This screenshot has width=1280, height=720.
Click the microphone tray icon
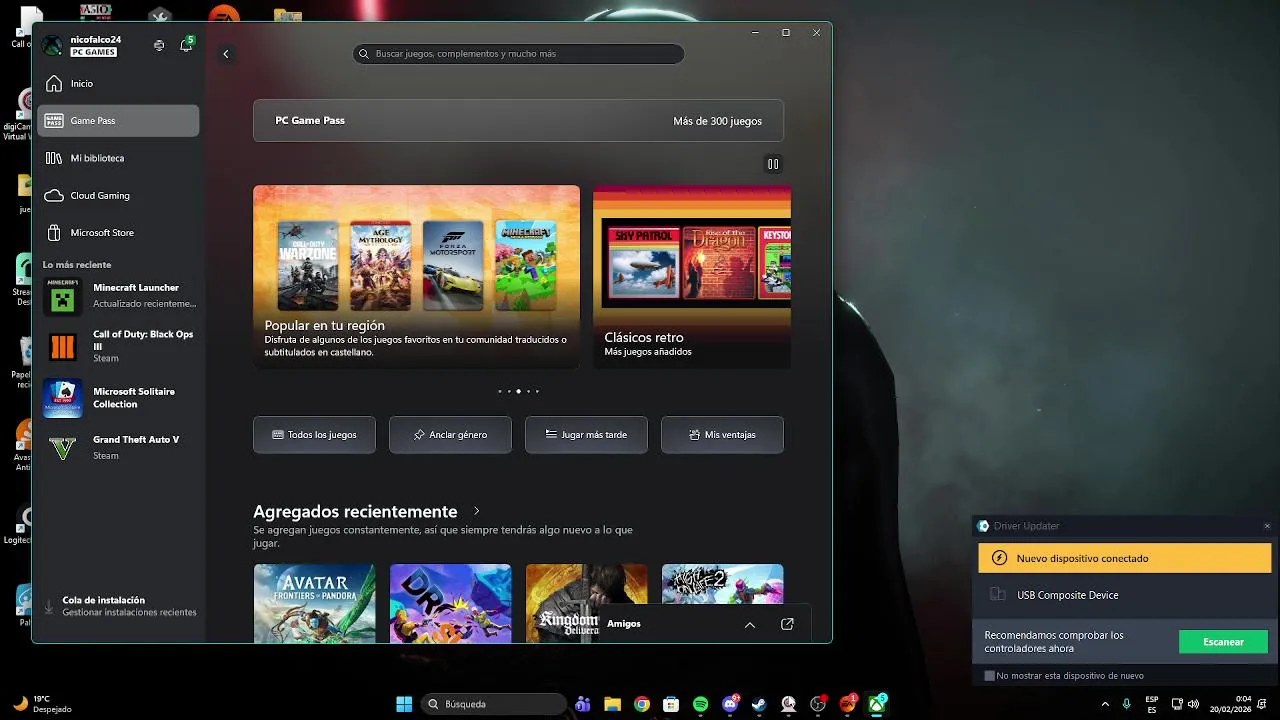(1127, 704)
